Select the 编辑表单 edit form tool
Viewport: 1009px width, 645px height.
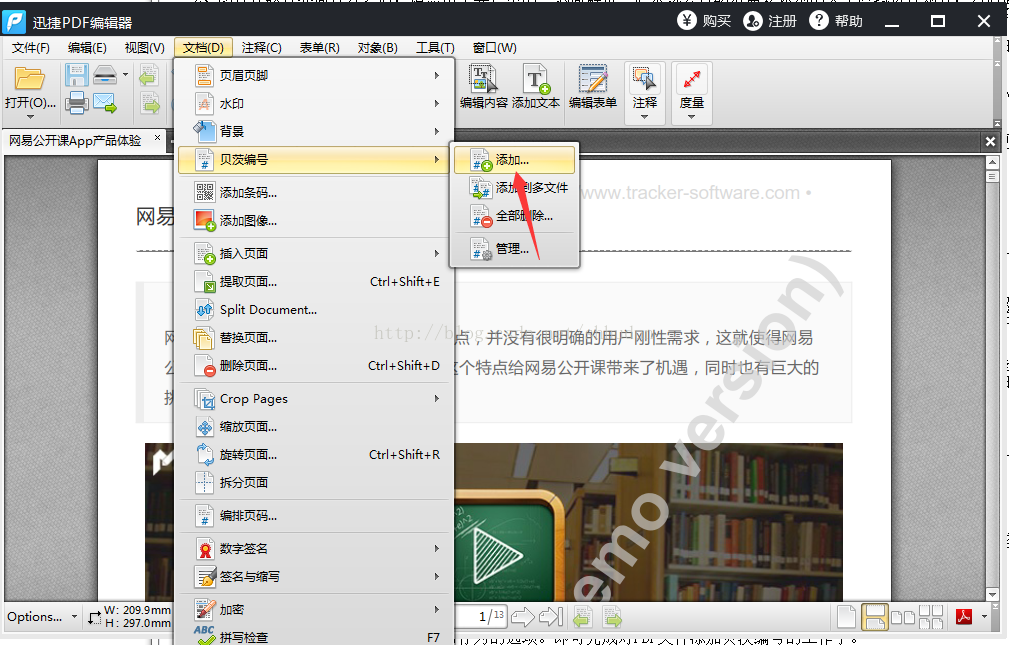click(x=593, y=86)
